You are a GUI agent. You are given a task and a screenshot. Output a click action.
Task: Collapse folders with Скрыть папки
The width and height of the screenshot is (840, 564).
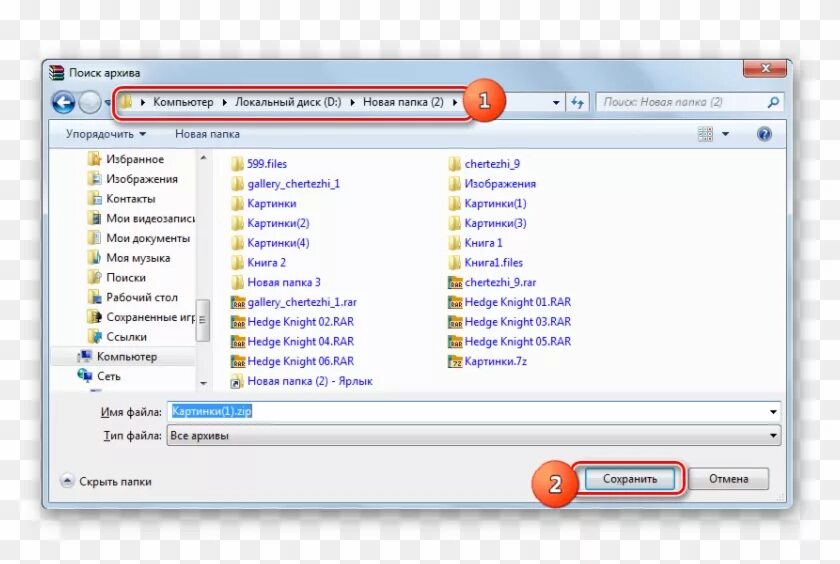click(x=106, y=482)
